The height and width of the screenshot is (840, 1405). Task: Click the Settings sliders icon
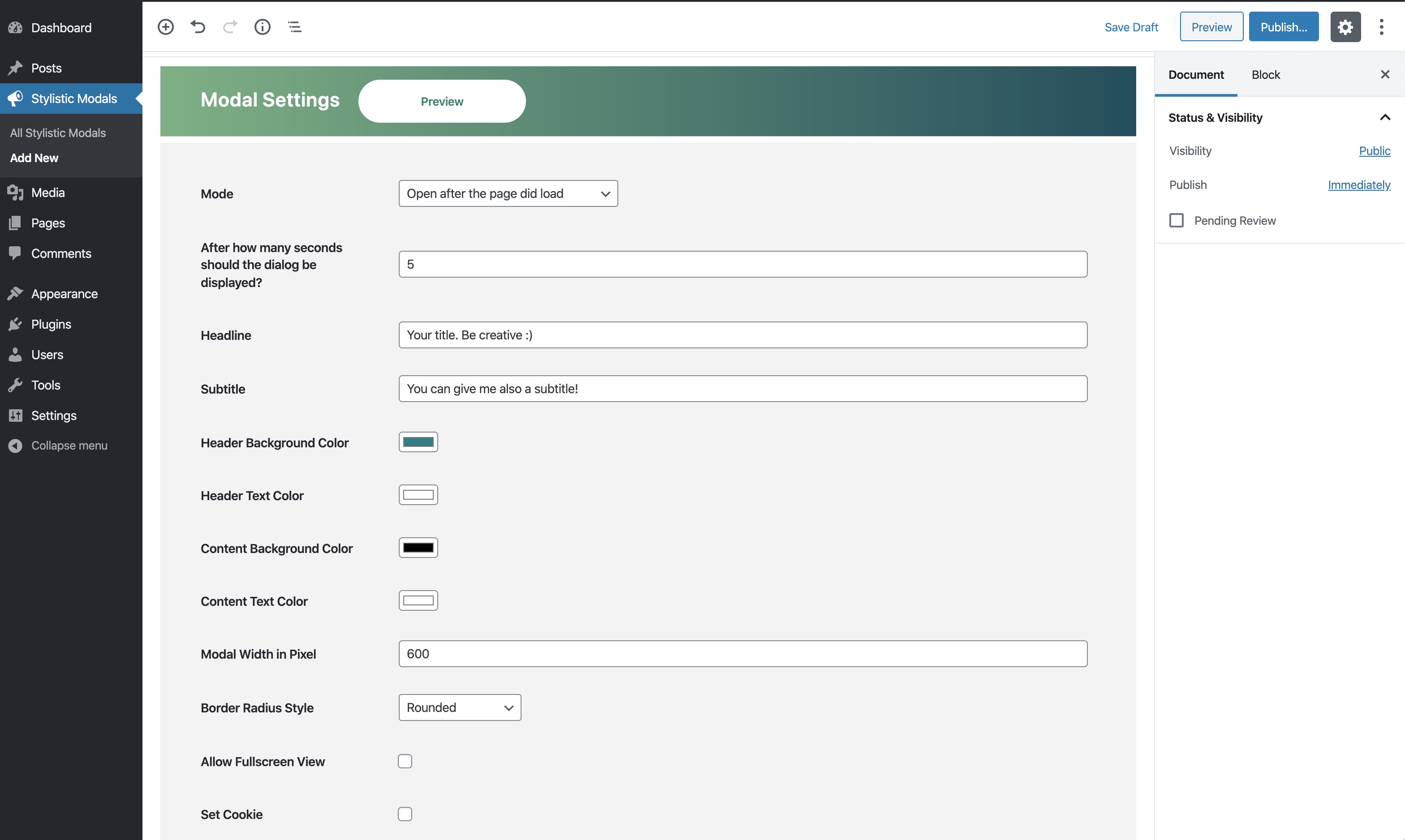point(15,416)
